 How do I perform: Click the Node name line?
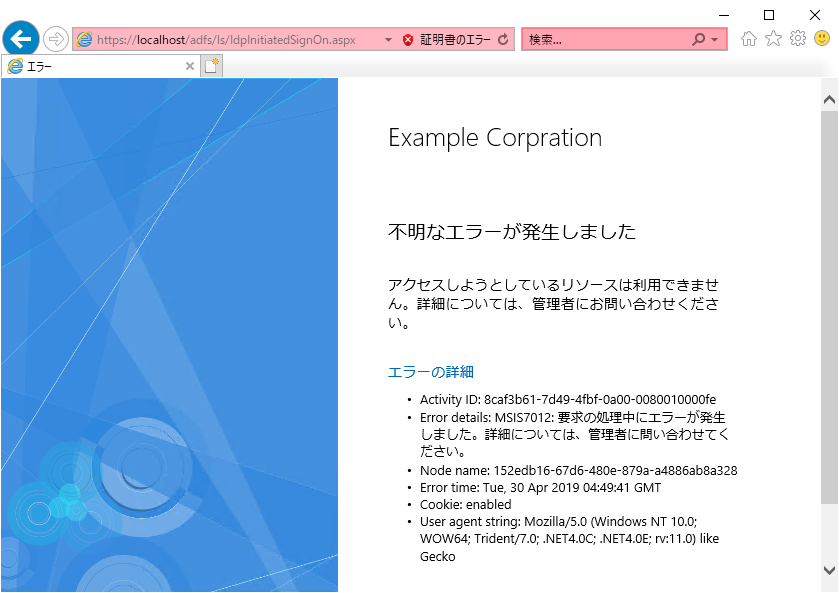[578, 470]
